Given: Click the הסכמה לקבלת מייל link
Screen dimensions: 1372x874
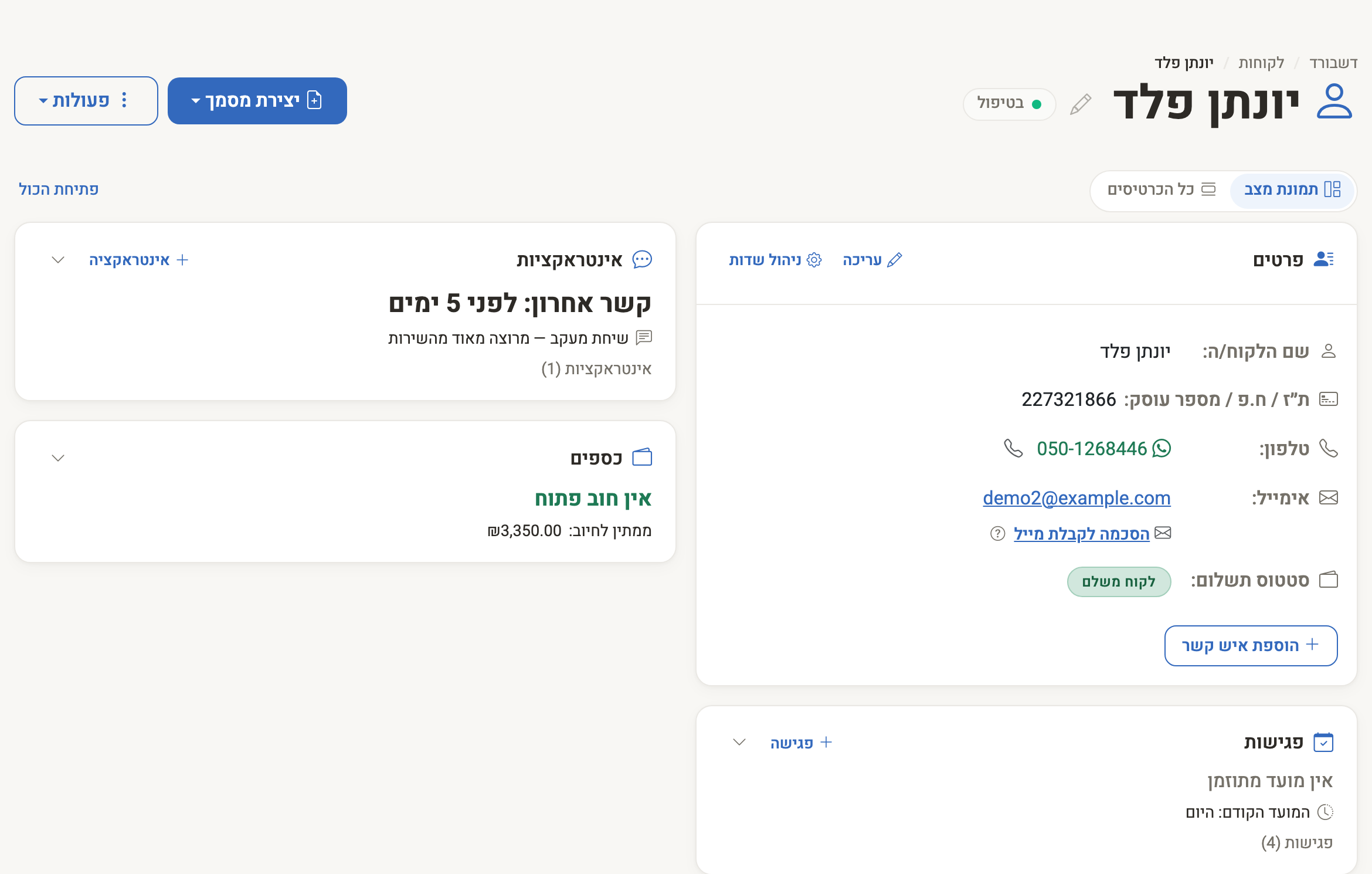Looking at the screenshot, I should 1081,534.
